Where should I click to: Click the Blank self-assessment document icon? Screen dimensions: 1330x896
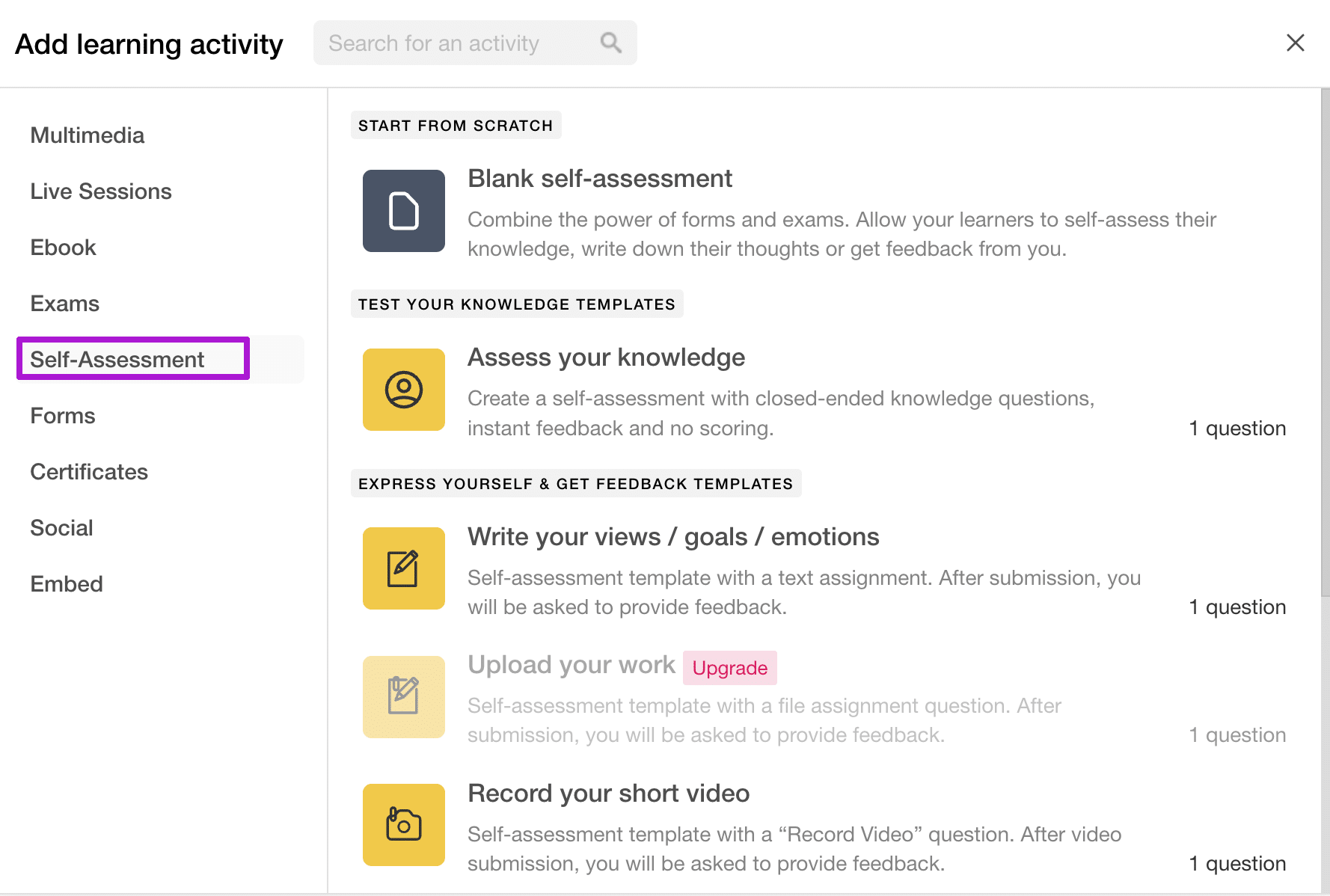pyautogui.click(x=404, y=211)
